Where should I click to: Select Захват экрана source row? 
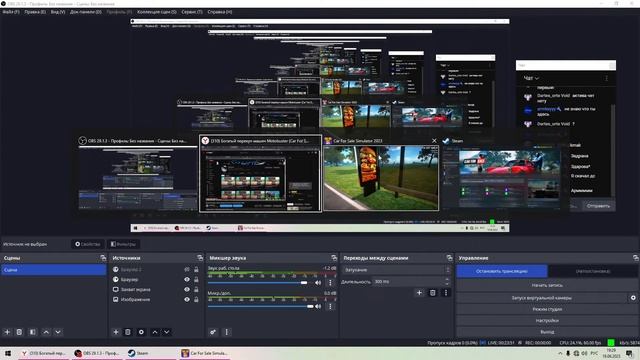click(156, 289)
